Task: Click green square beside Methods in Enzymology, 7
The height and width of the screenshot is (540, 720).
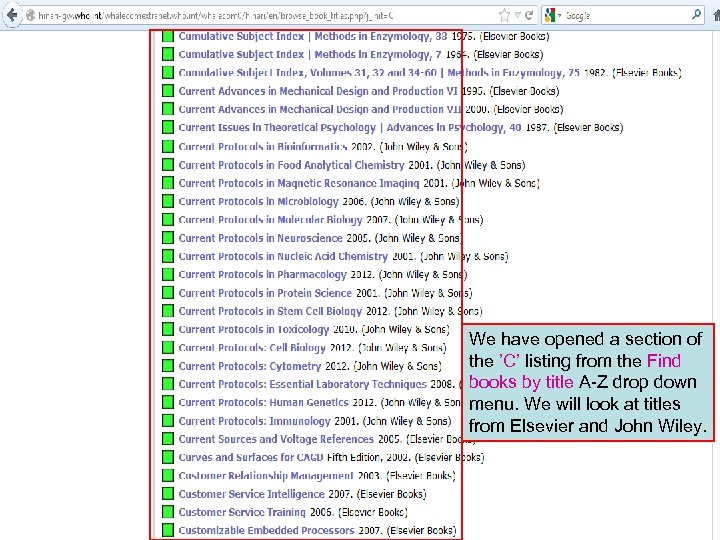Action: [x=168, y=54]
